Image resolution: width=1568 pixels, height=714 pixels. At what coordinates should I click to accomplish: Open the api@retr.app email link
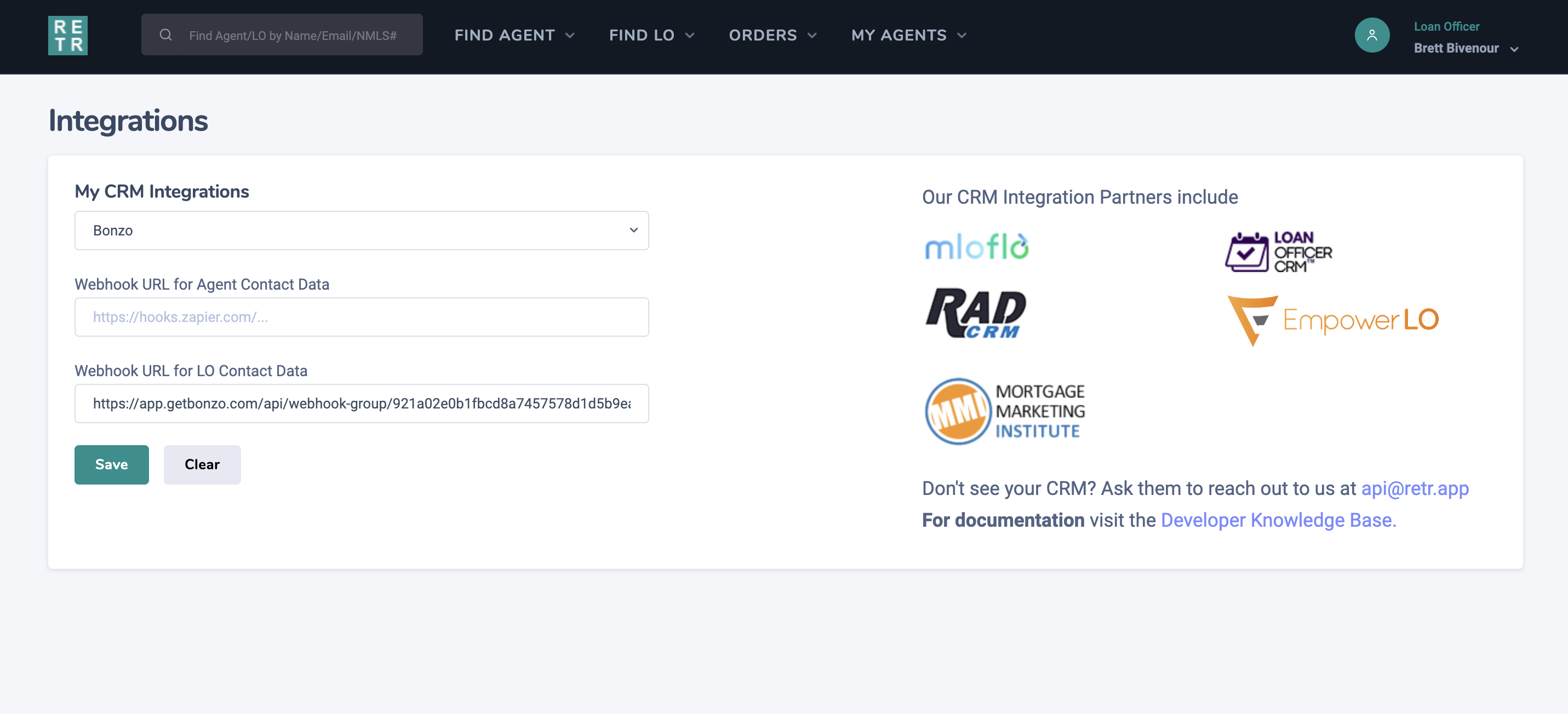coord(1415,488)
